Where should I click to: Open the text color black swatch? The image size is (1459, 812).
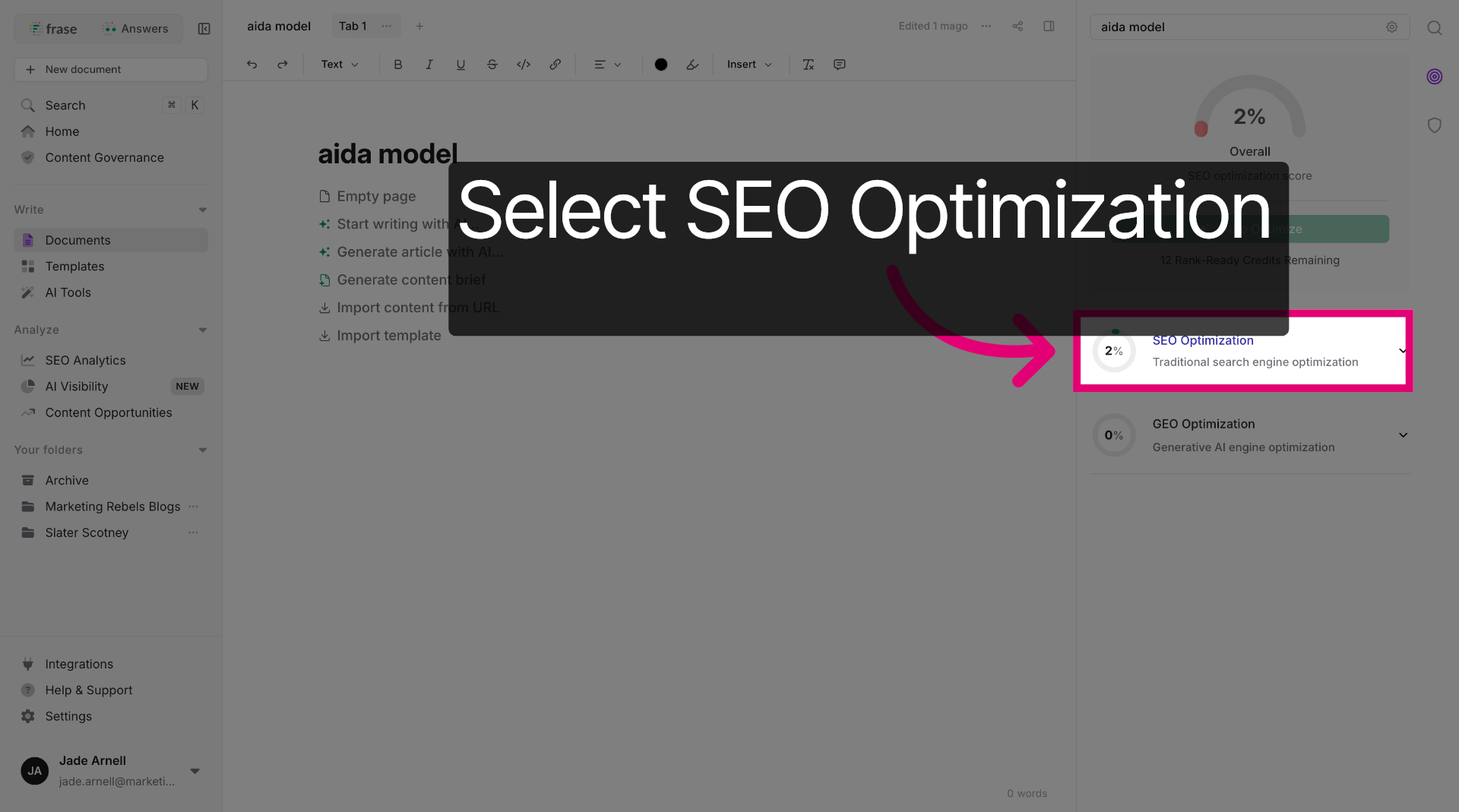click(x=661, y=65)
